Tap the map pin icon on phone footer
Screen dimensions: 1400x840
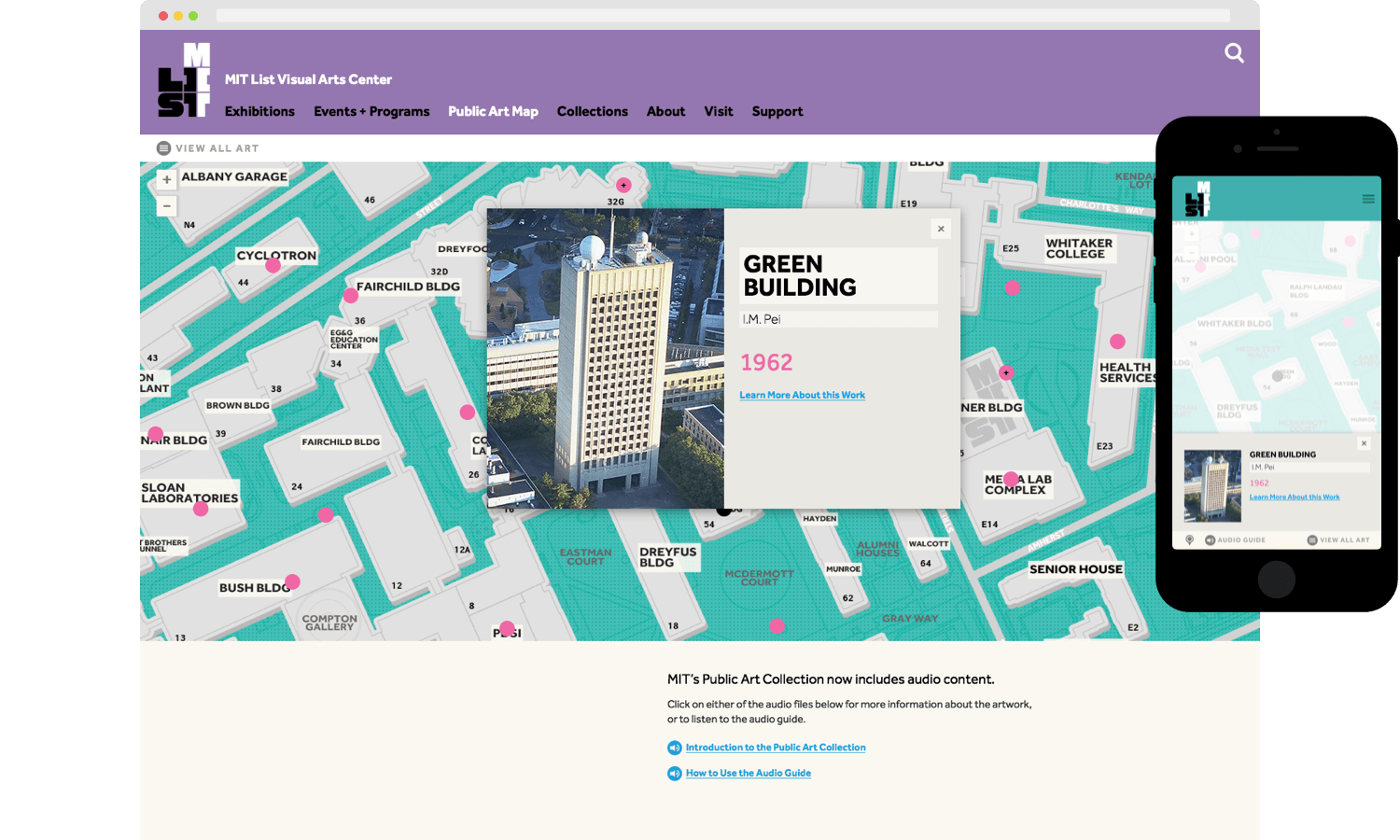tap(1189, 540)
